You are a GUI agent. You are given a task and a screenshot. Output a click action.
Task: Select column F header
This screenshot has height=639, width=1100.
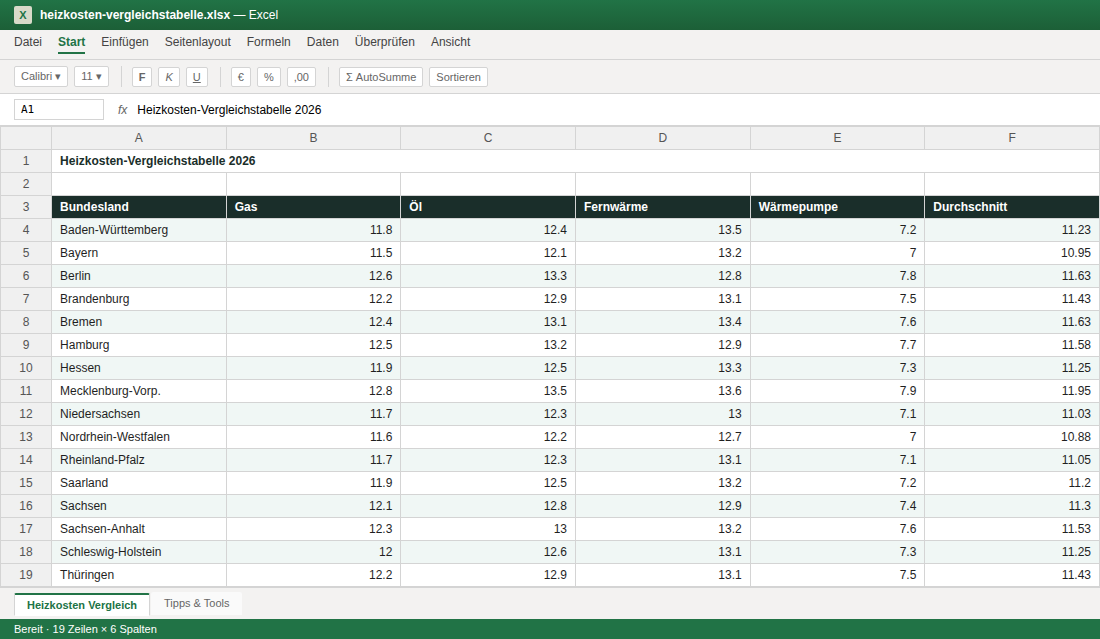pyautogui.click(x=1012, y=138)
